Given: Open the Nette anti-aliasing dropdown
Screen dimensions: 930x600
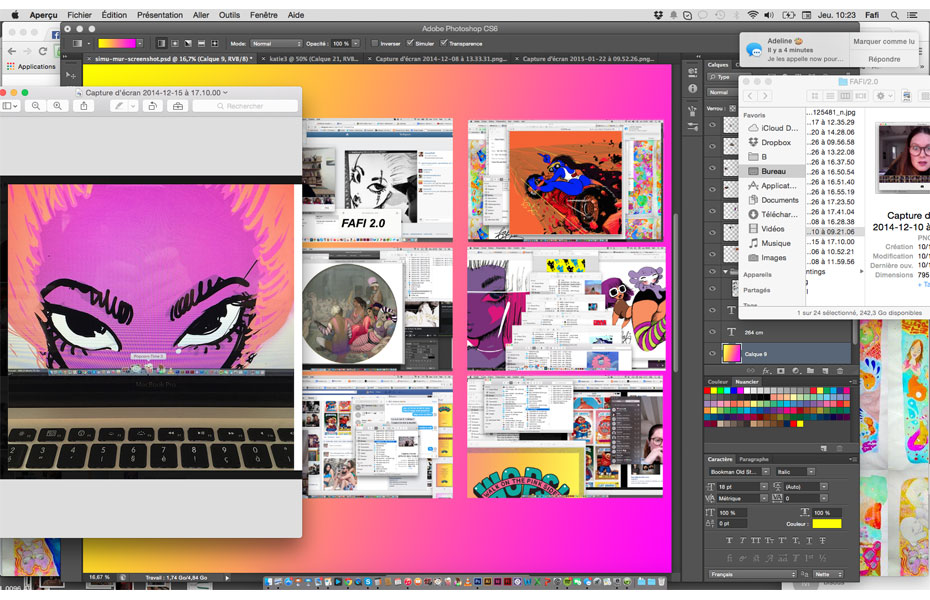Looking at the screenshot, I should (x=828, y=574).
